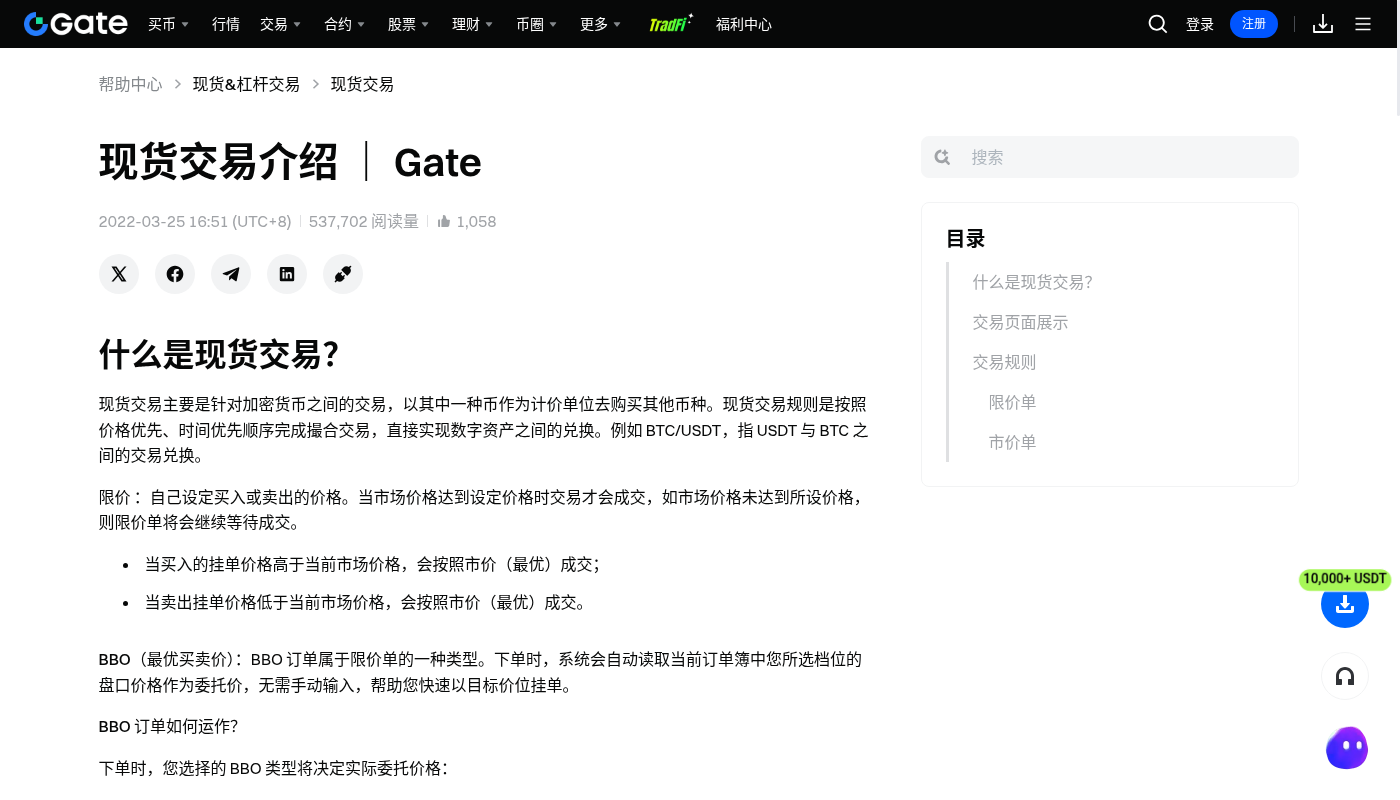Open the purple chatbot assistant icon
1400x800 pixels.
[1347, 748]
